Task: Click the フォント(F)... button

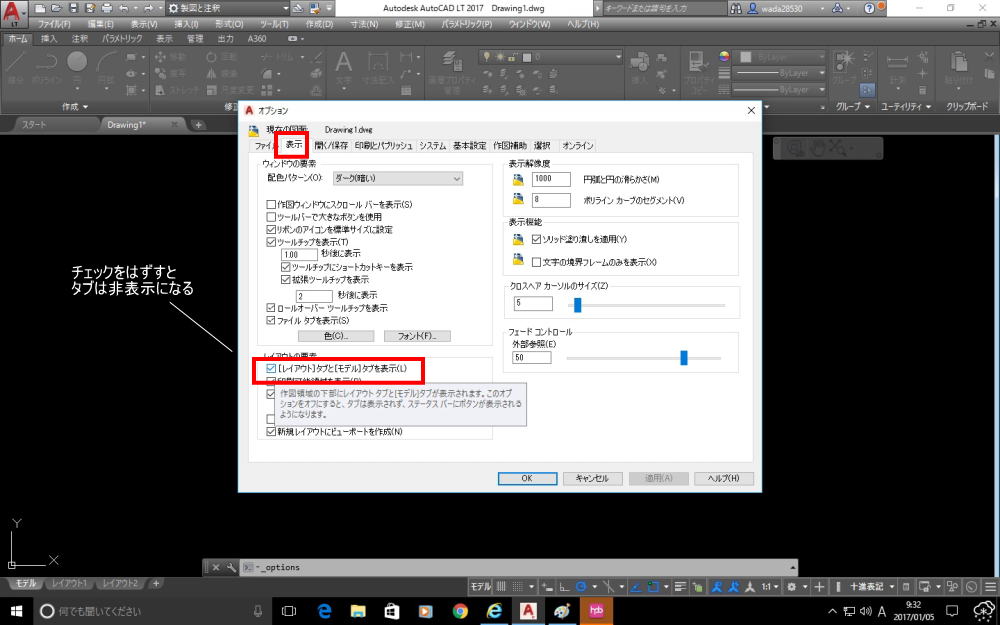Action: tap(417, 336)
